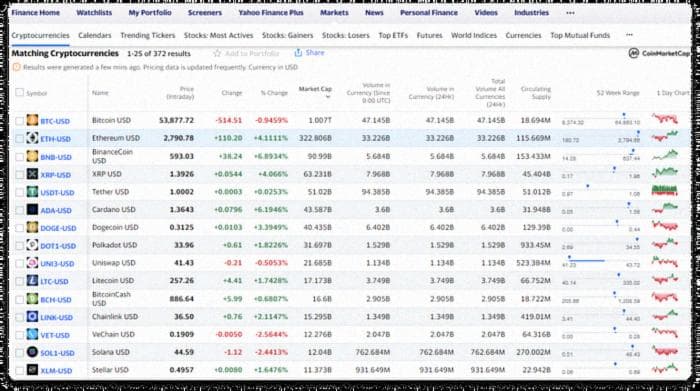
Task: Open the Stellar coin icon
Action: click(32, 370)
